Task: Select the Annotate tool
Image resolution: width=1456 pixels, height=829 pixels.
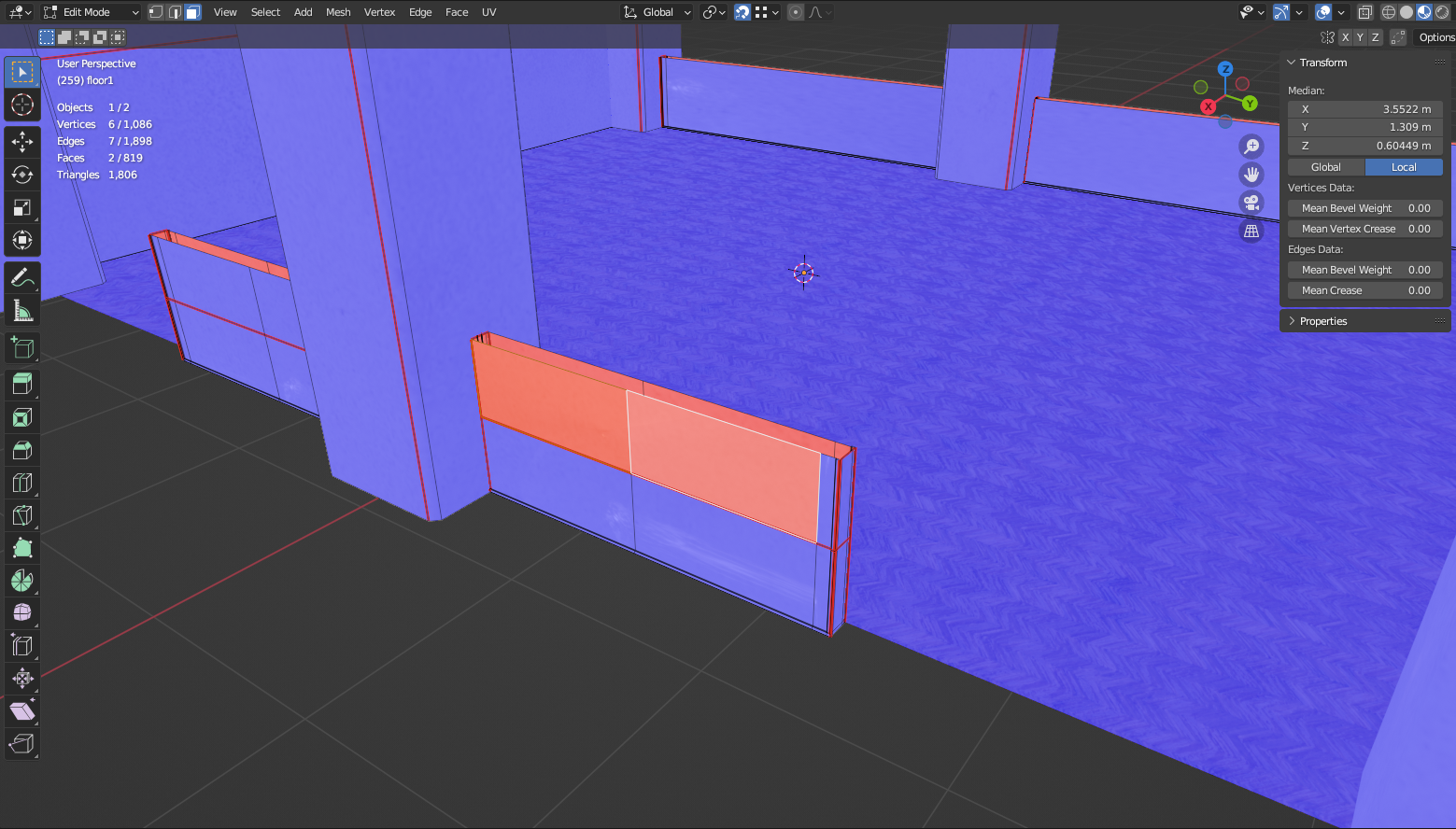Action: 22,277
